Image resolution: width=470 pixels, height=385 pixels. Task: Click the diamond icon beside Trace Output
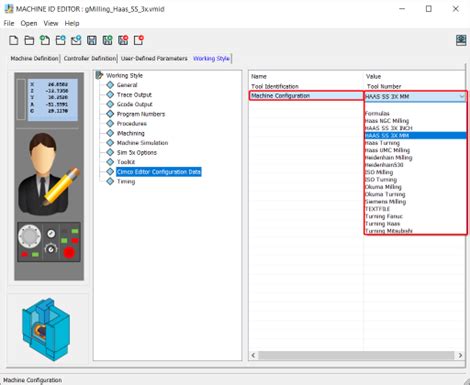(110, 94)
